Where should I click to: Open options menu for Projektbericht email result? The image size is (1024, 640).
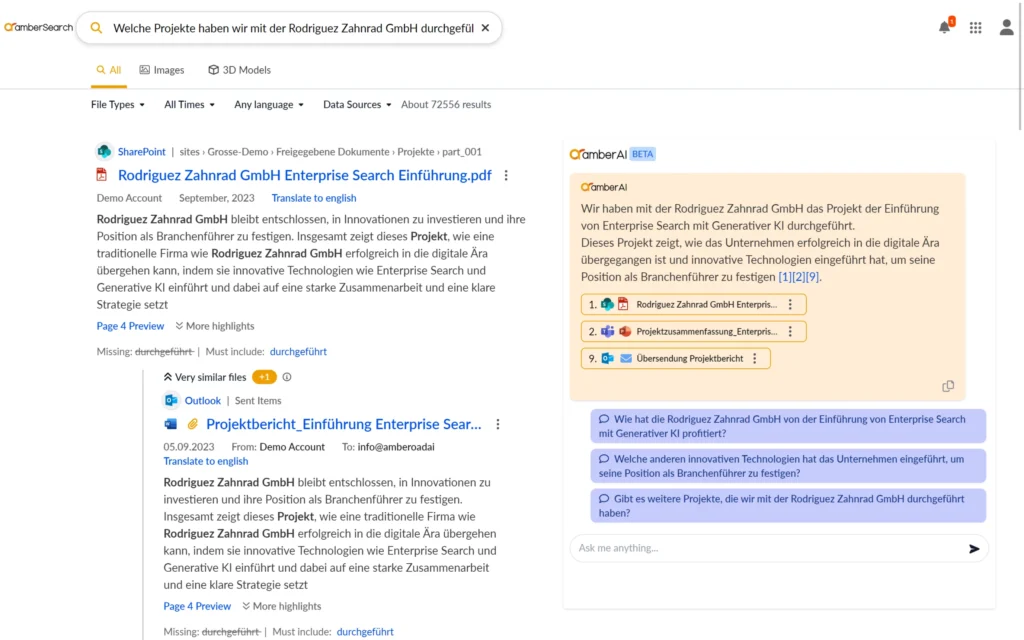(498, 424)
